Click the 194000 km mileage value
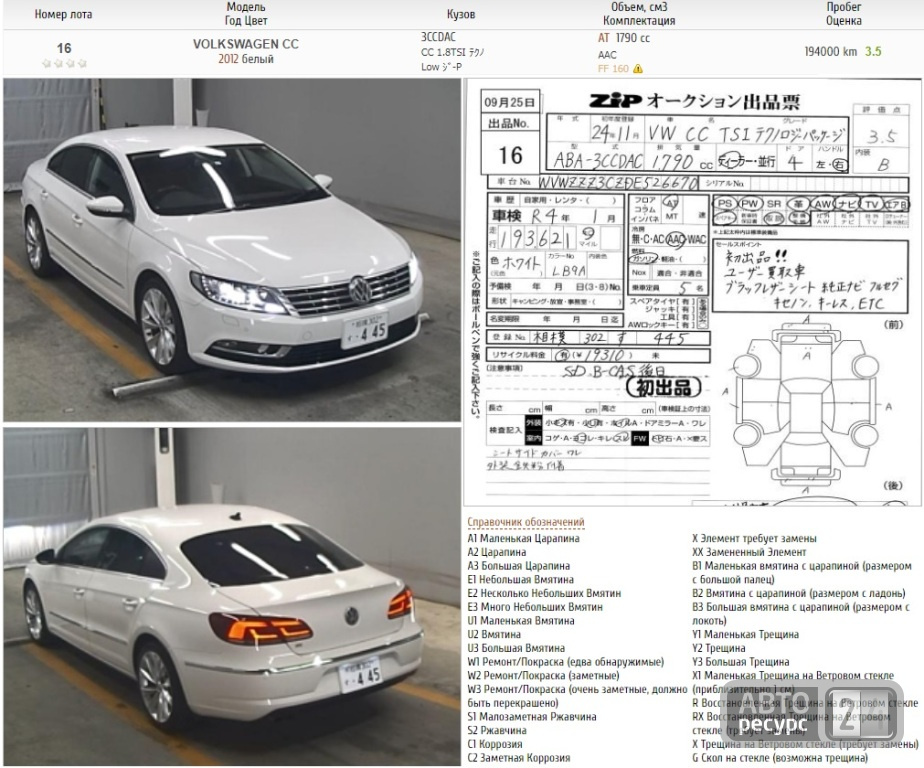The image size is (924, 768). tap(830, 52)
